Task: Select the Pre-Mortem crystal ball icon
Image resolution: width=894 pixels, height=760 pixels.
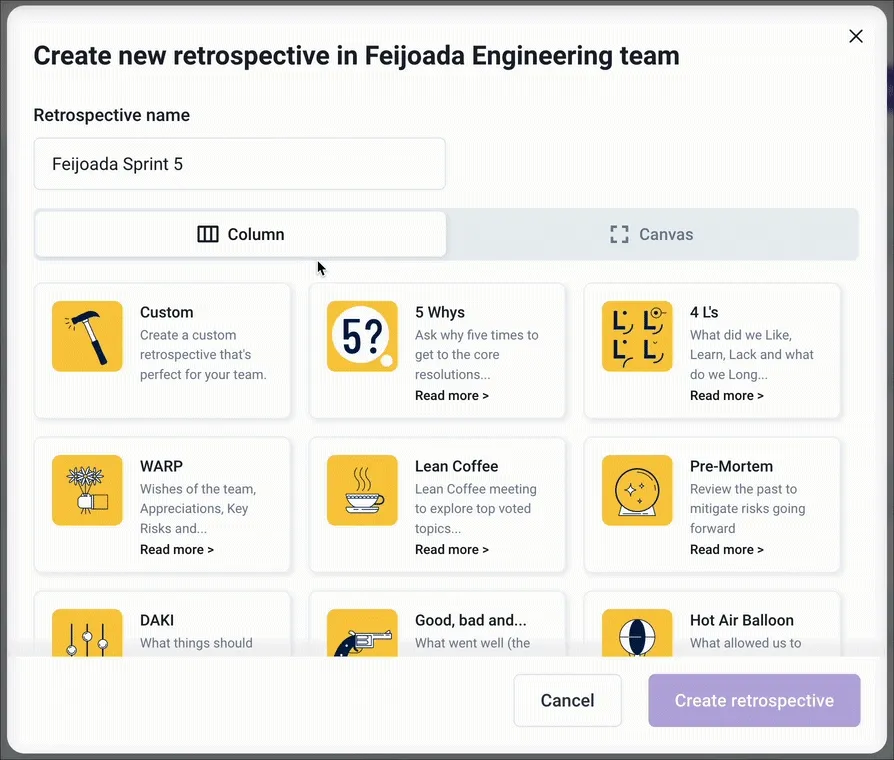Action: click(x=637, y=490)
